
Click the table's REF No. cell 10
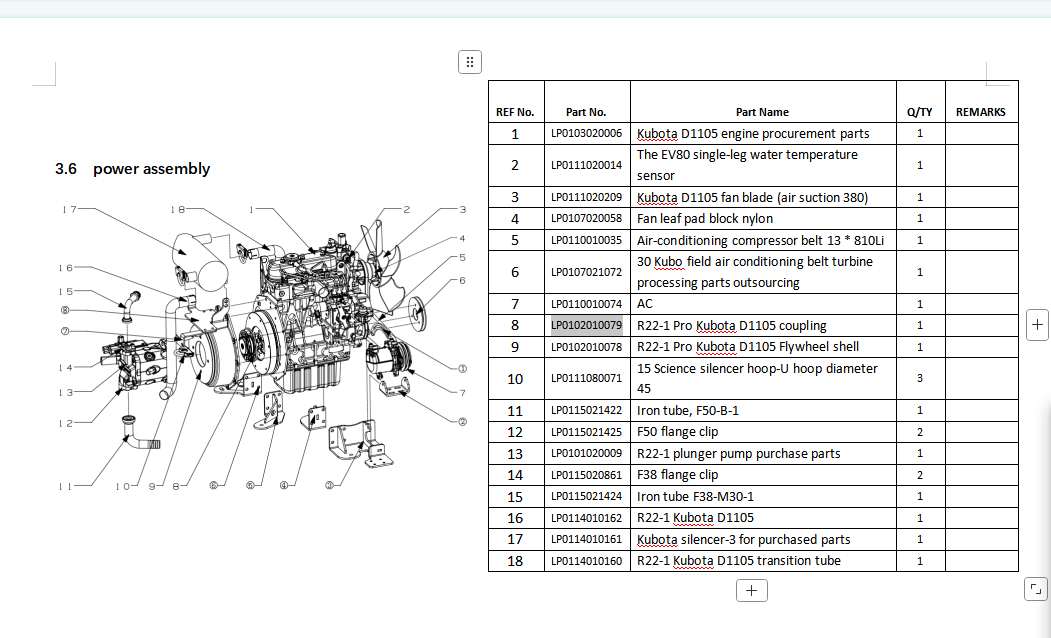pyautogui.click(x=515, y=379)
